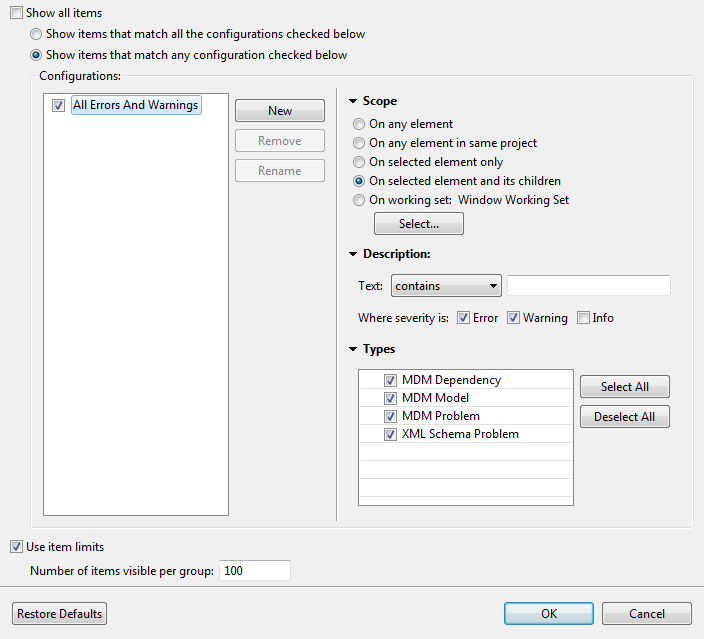Click the Deselect All types button
The height and width of the screenshot is (639, 704).
[625, 417]
